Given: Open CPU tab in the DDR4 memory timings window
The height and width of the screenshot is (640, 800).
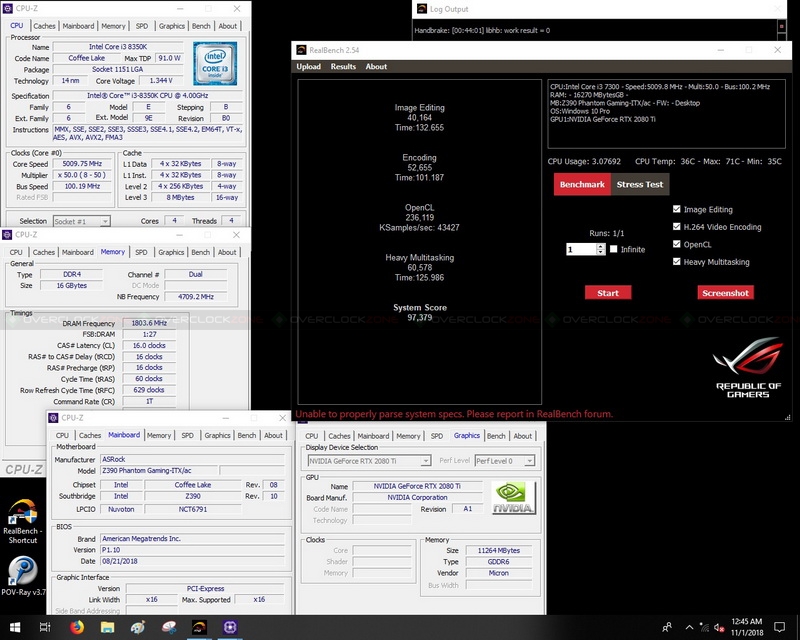Looking at the screenshot, I should 16,252.
